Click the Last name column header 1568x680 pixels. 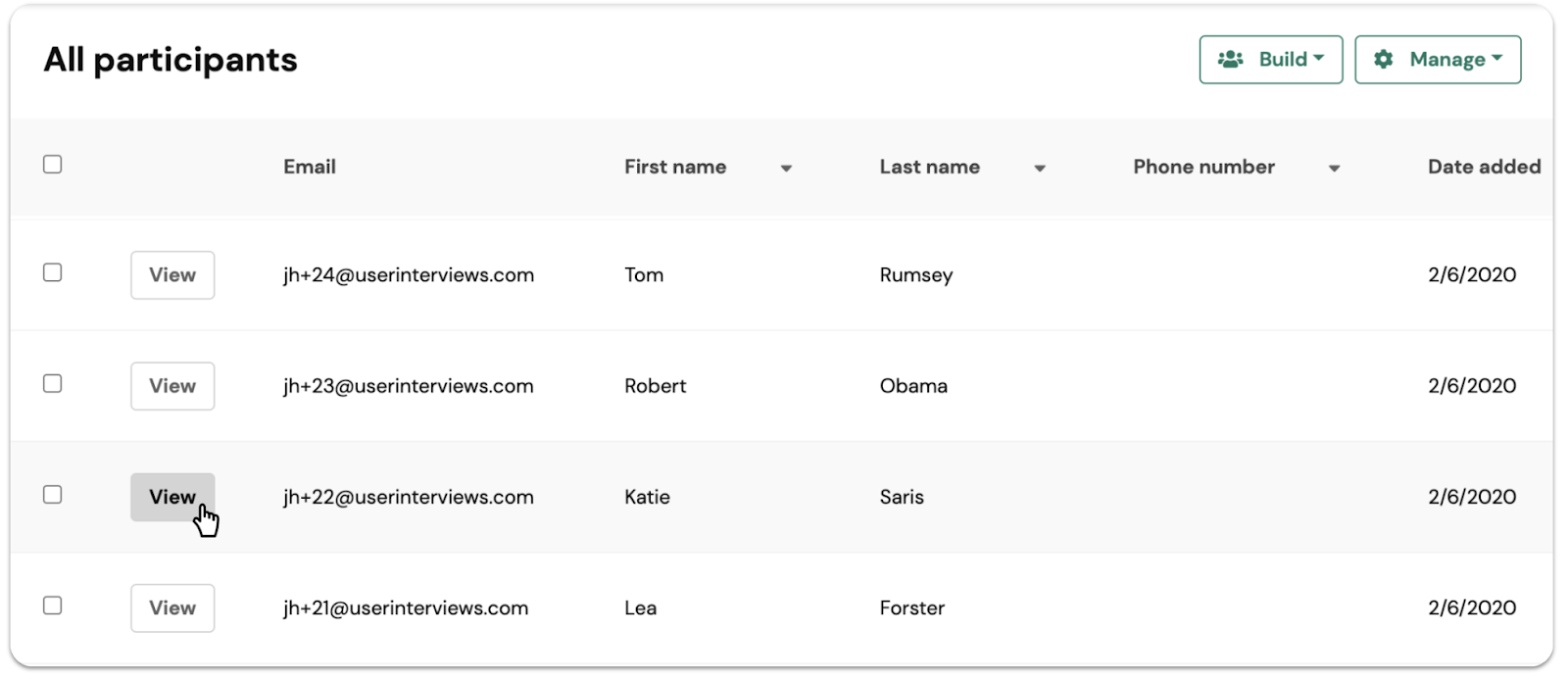tap(930, 167)
